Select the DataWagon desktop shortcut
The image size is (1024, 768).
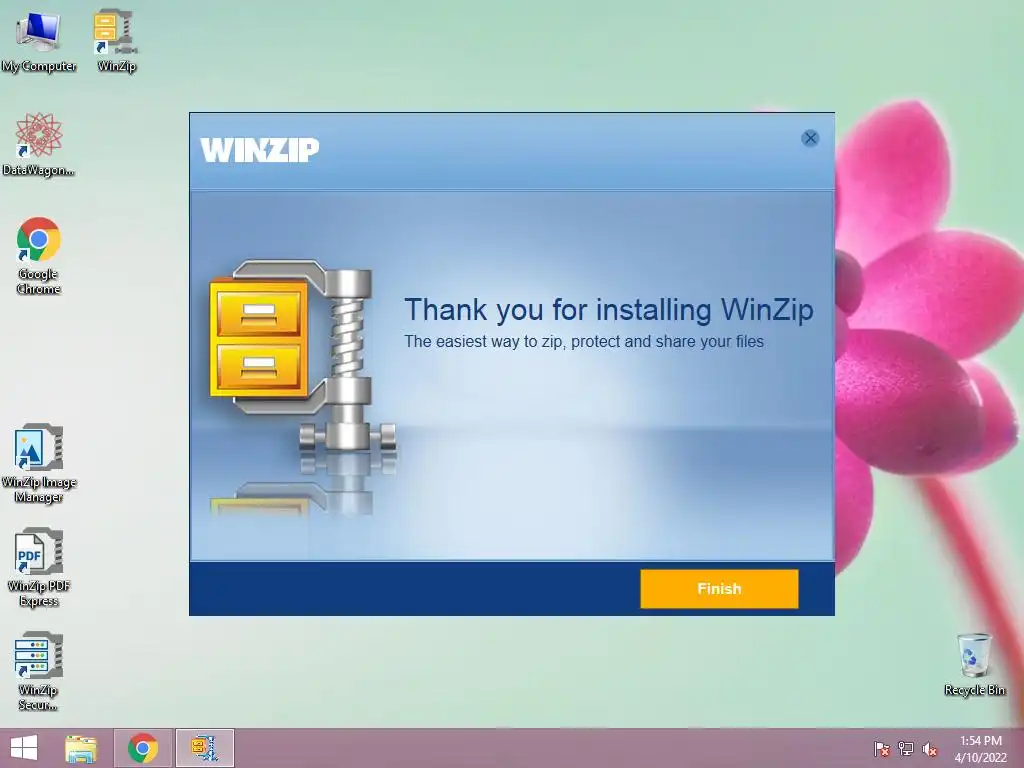point(39,145)
